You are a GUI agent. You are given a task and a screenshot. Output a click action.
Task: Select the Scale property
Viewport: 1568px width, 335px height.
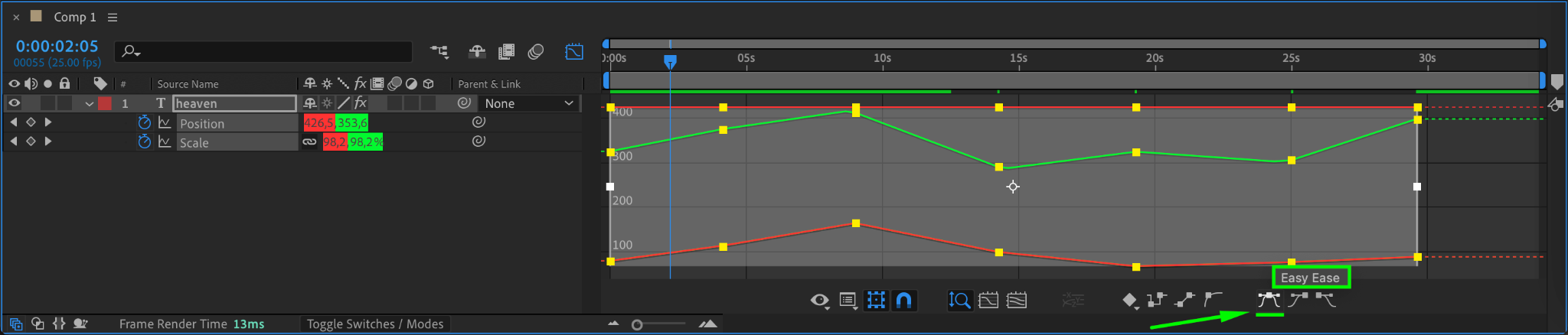tap(194, 142)
